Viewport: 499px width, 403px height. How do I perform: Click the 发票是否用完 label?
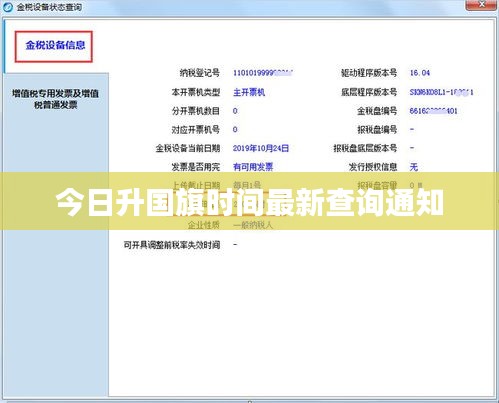click(x=196, y=167)
